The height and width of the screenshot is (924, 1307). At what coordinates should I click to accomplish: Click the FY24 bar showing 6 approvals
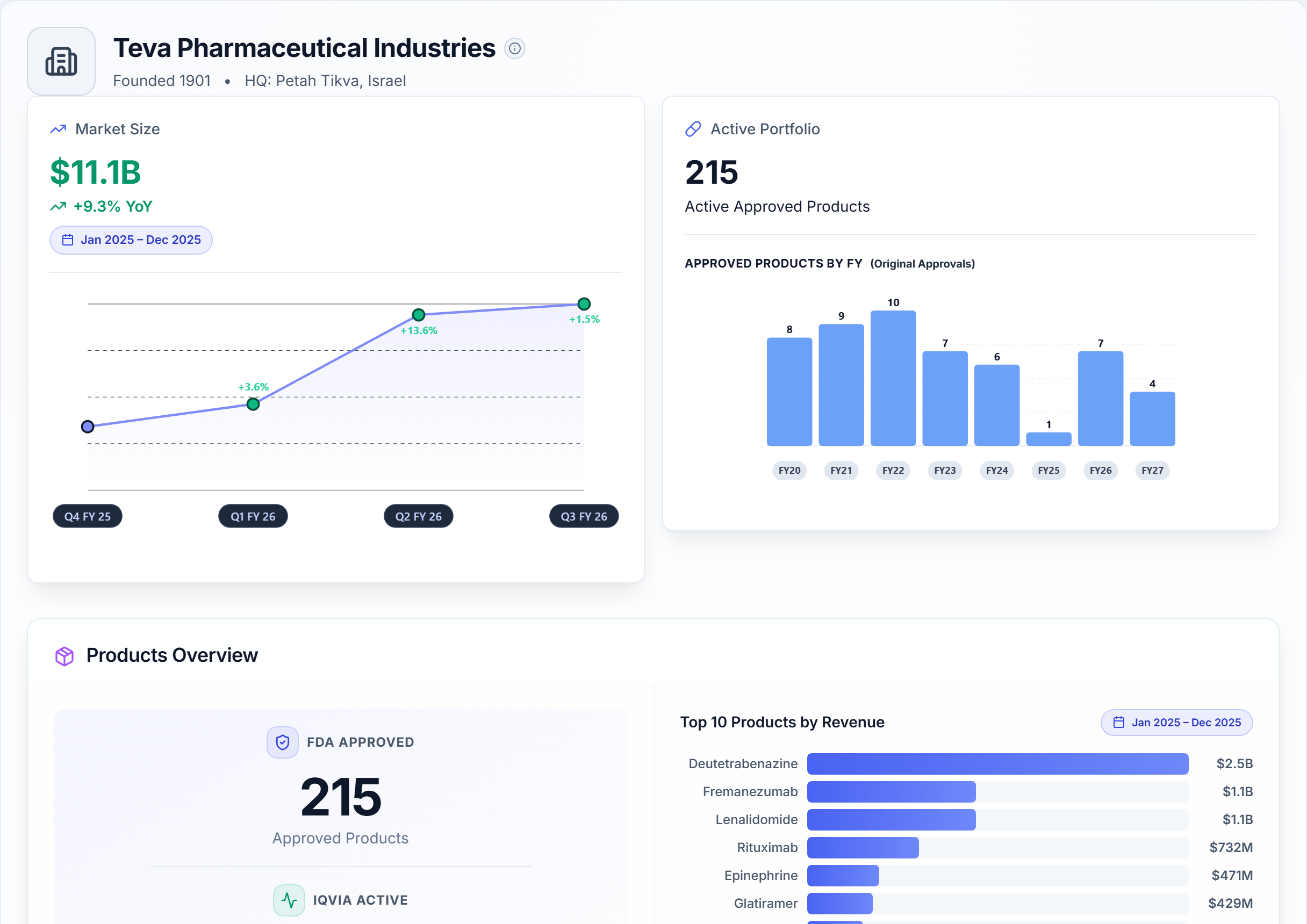pos(997,405)
